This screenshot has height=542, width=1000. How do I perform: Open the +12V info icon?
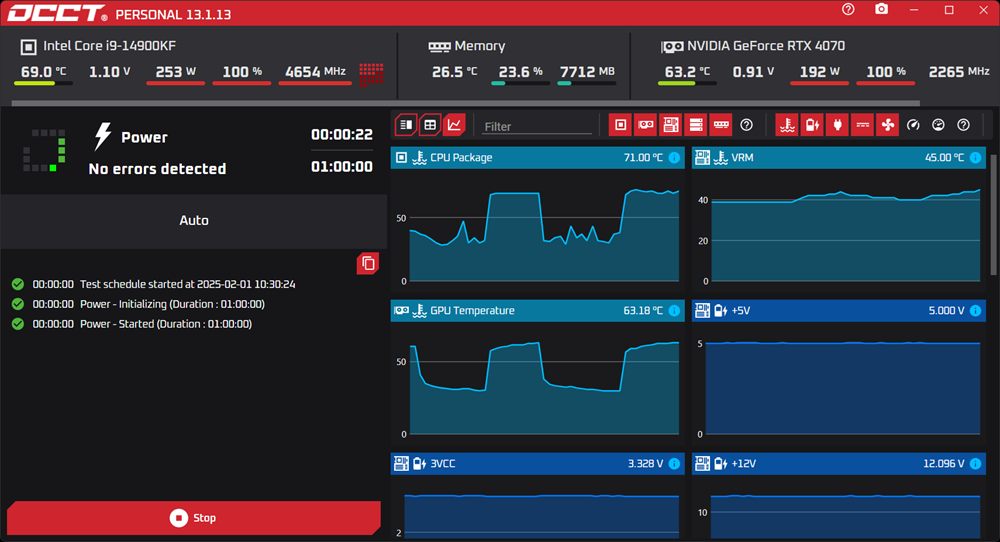(x=975, y=464)
